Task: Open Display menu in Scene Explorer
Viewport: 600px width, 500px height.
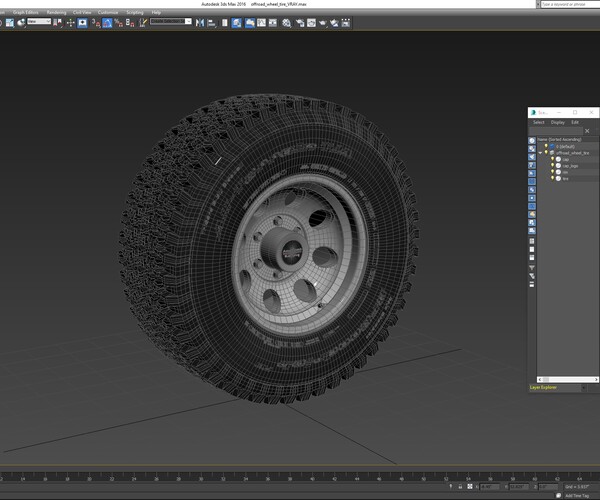Action: [x=558, y=122]
